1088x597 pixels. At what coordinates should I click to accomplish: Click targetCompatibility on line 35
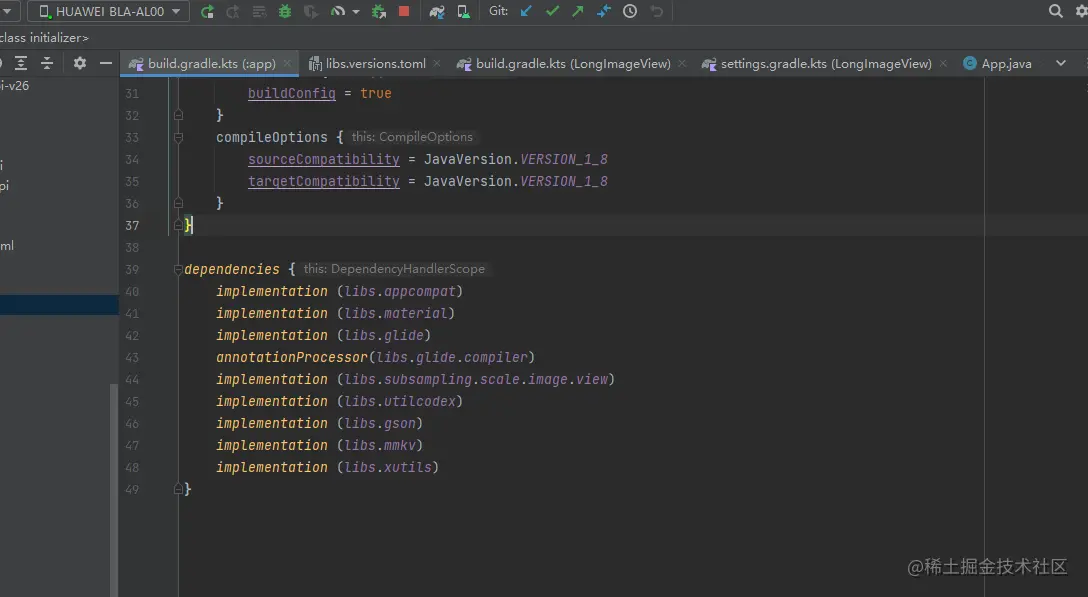[x=323, y=181]
